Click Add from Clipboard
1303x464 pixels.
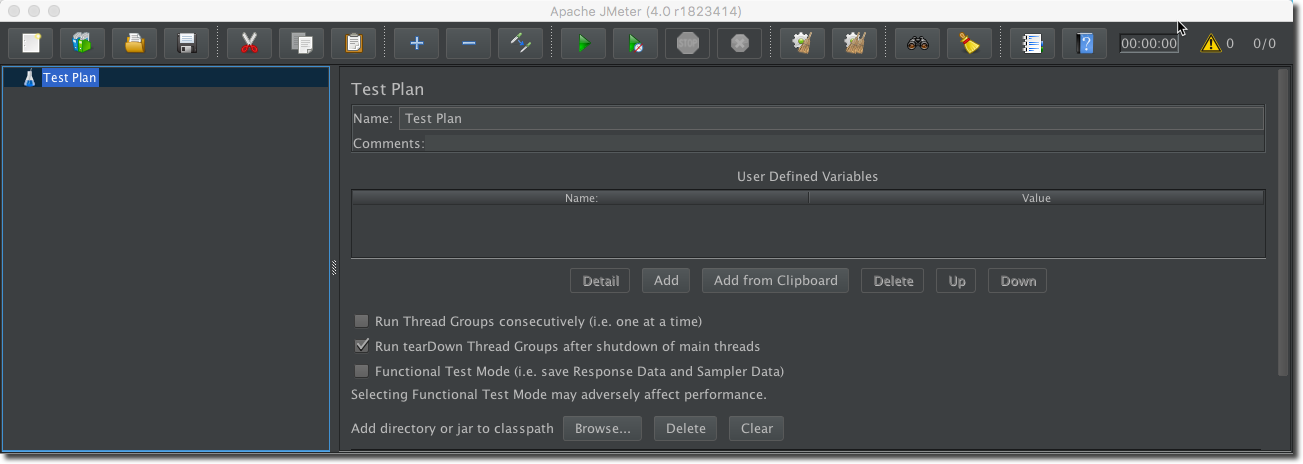click(x=776, y=281)
